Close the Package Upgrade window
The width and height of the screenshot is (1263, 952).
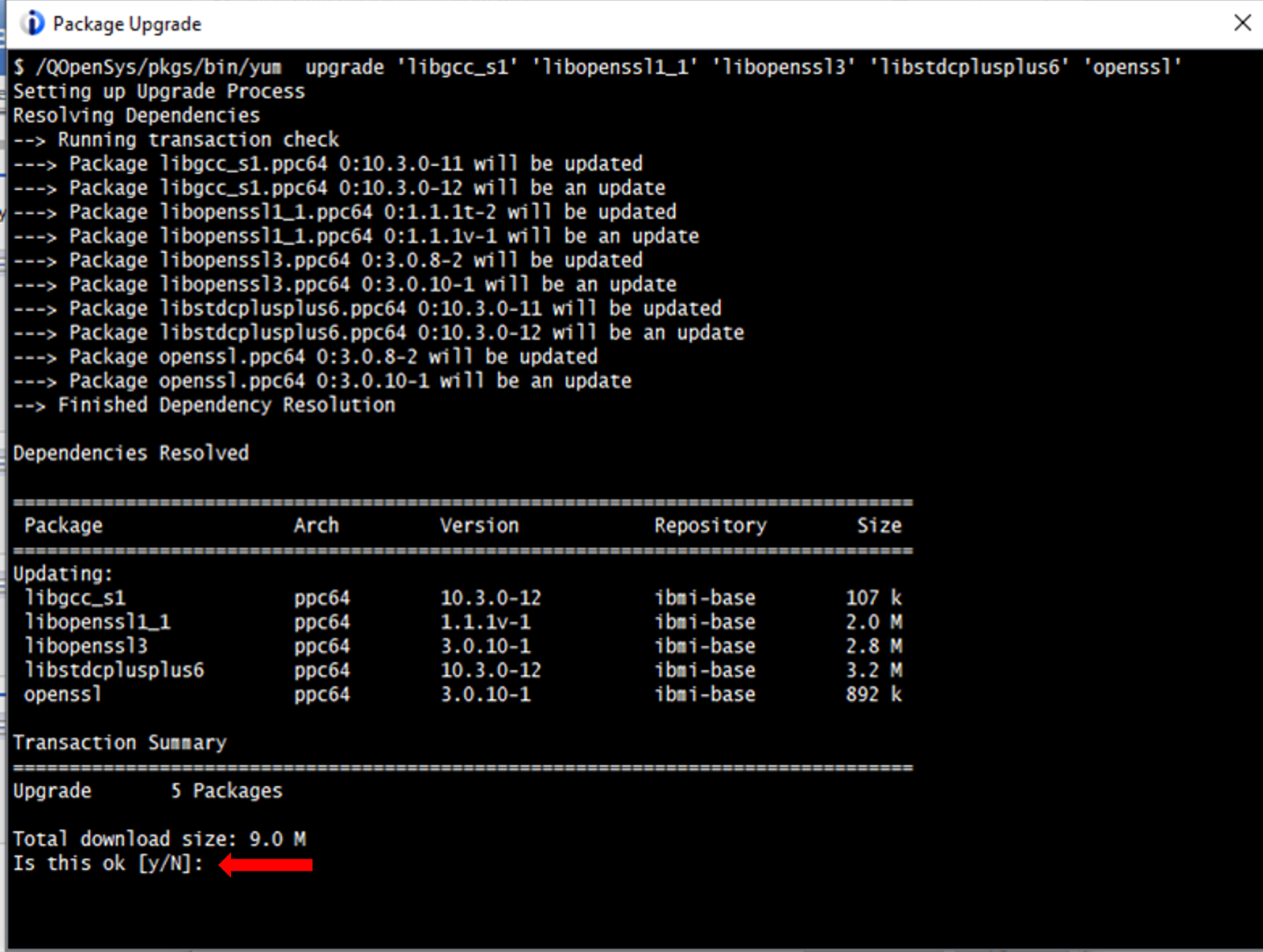coord(1242,23)
